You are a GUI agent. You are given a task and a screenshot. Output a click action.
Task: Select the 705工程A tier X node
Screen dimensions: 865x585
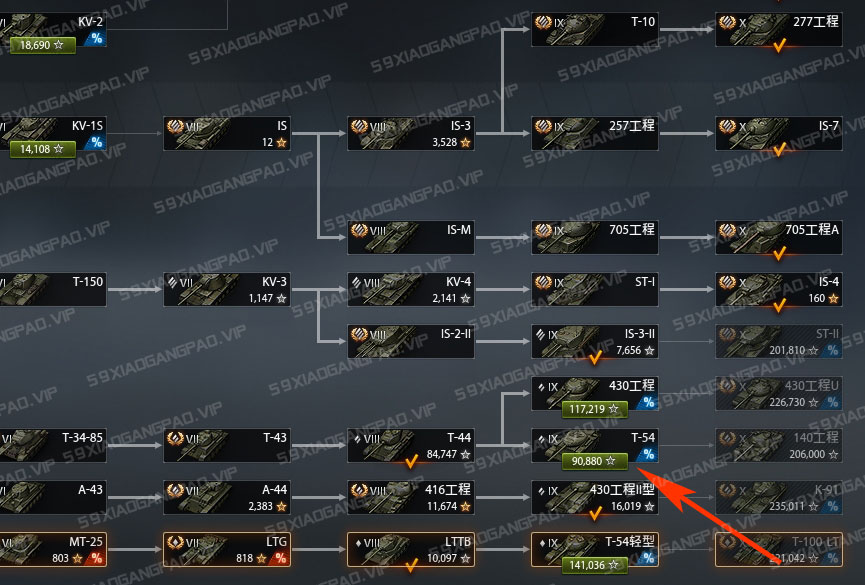tap(779, 237)
